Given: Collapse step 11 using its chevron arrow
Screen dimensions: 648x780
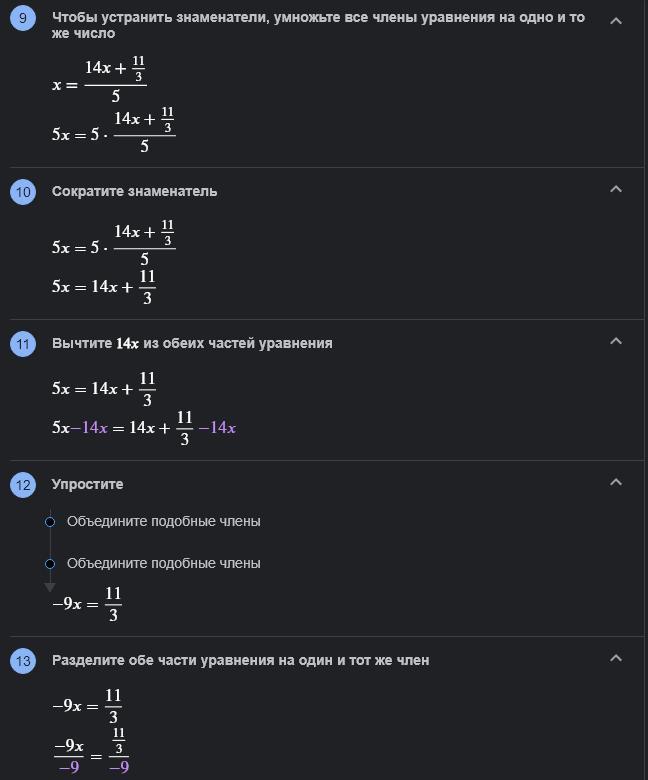Looking at the screenshot, I should point(616,341).
